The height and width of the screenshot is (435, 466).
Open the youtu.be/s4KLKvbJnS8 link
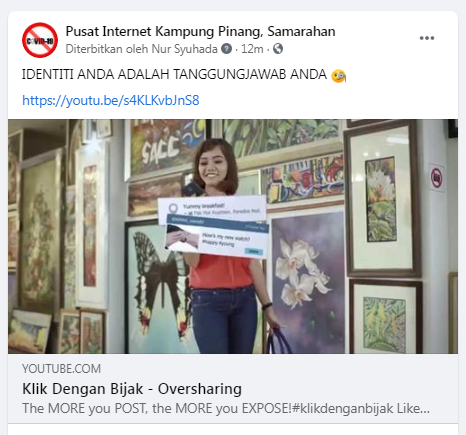[x=111, y=100]
